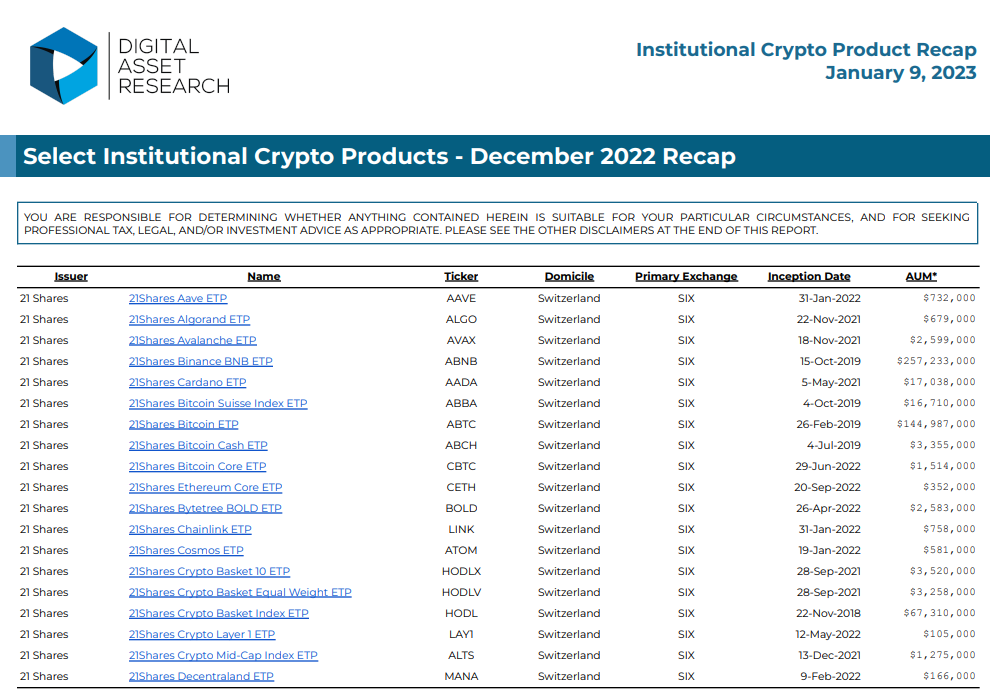The height and width of the screenshot is (698, 990).
Task: Select the ATOM ticker cell
Action: pos(461,550)
